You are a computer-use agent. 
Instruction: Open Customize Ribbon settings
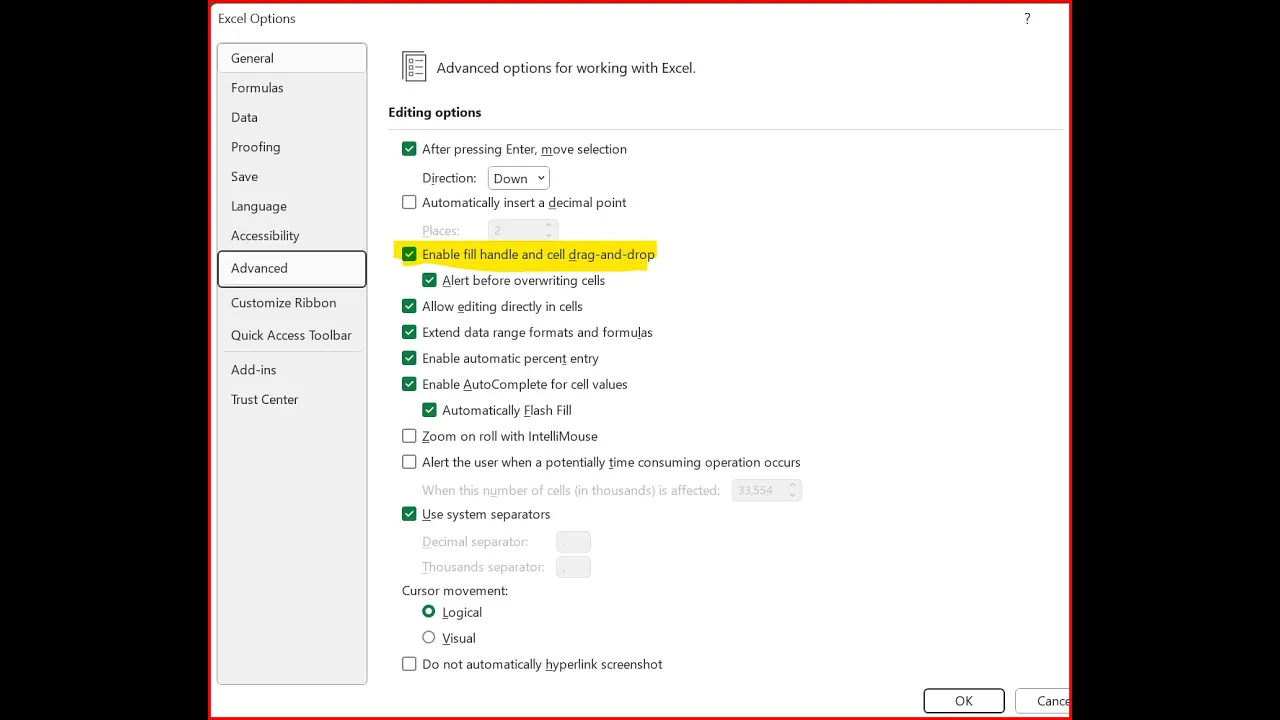(x=291, y=303)
